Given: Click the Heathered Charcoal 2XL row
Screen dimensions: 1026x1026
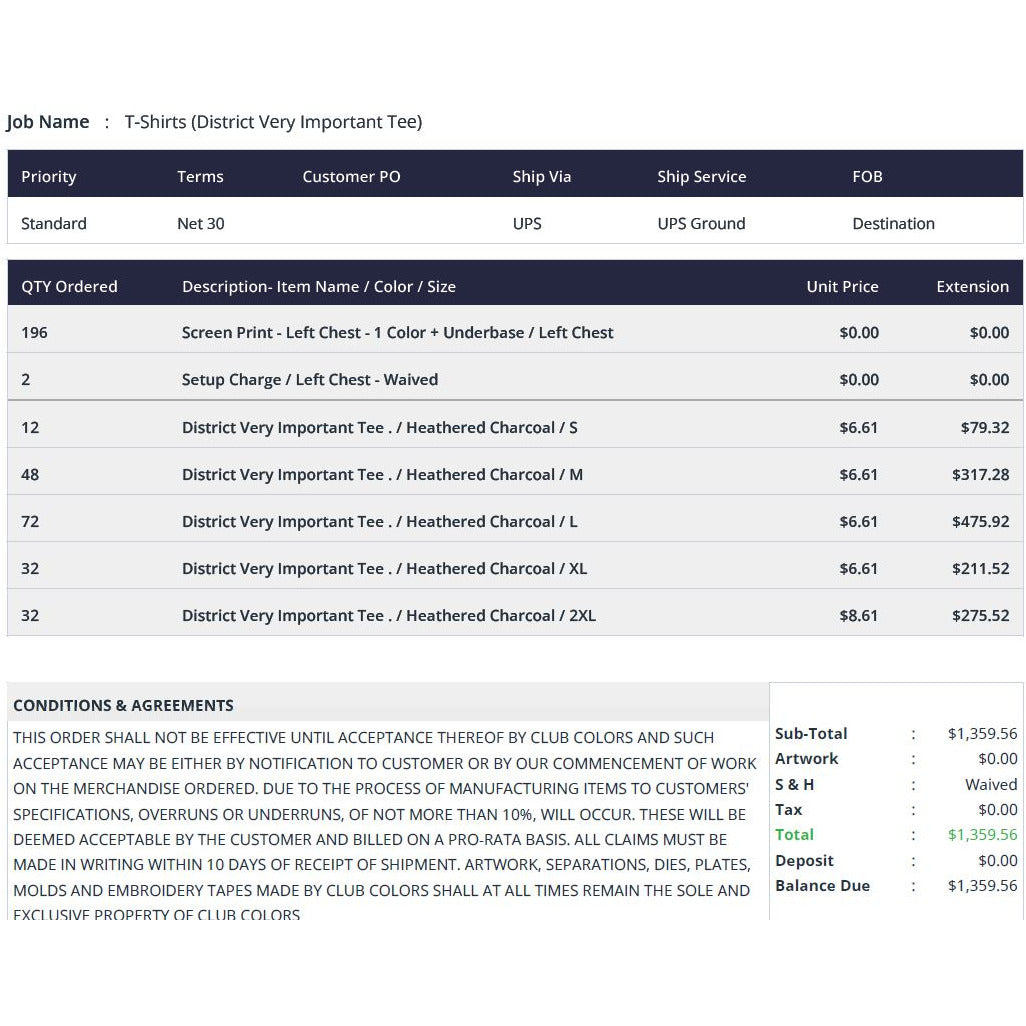Looking at the screenshot, I should pos(515,615).
